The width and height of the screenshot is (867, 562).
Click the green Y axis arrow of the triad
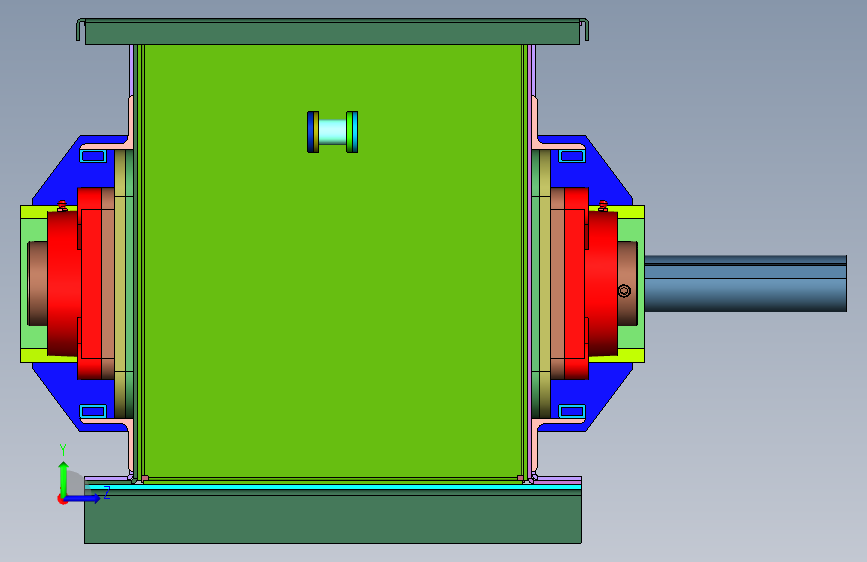click(64, 479)
